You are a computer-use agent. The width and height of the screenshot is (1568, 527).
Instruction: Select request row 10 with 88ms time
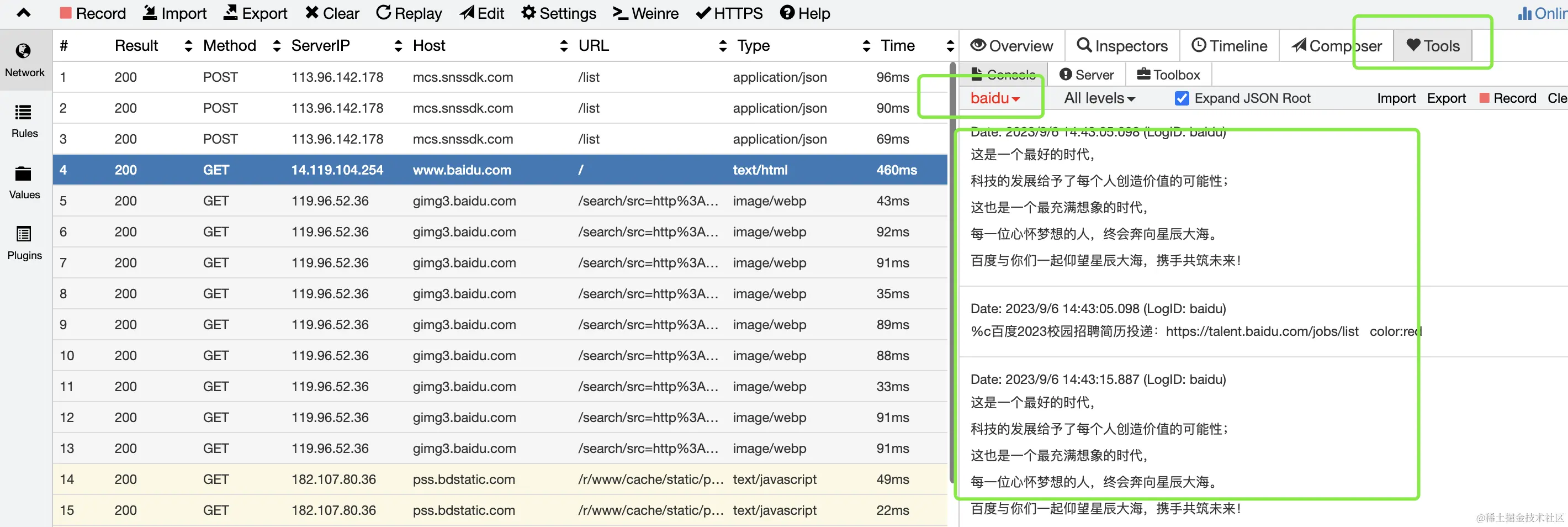coord(500,356)
